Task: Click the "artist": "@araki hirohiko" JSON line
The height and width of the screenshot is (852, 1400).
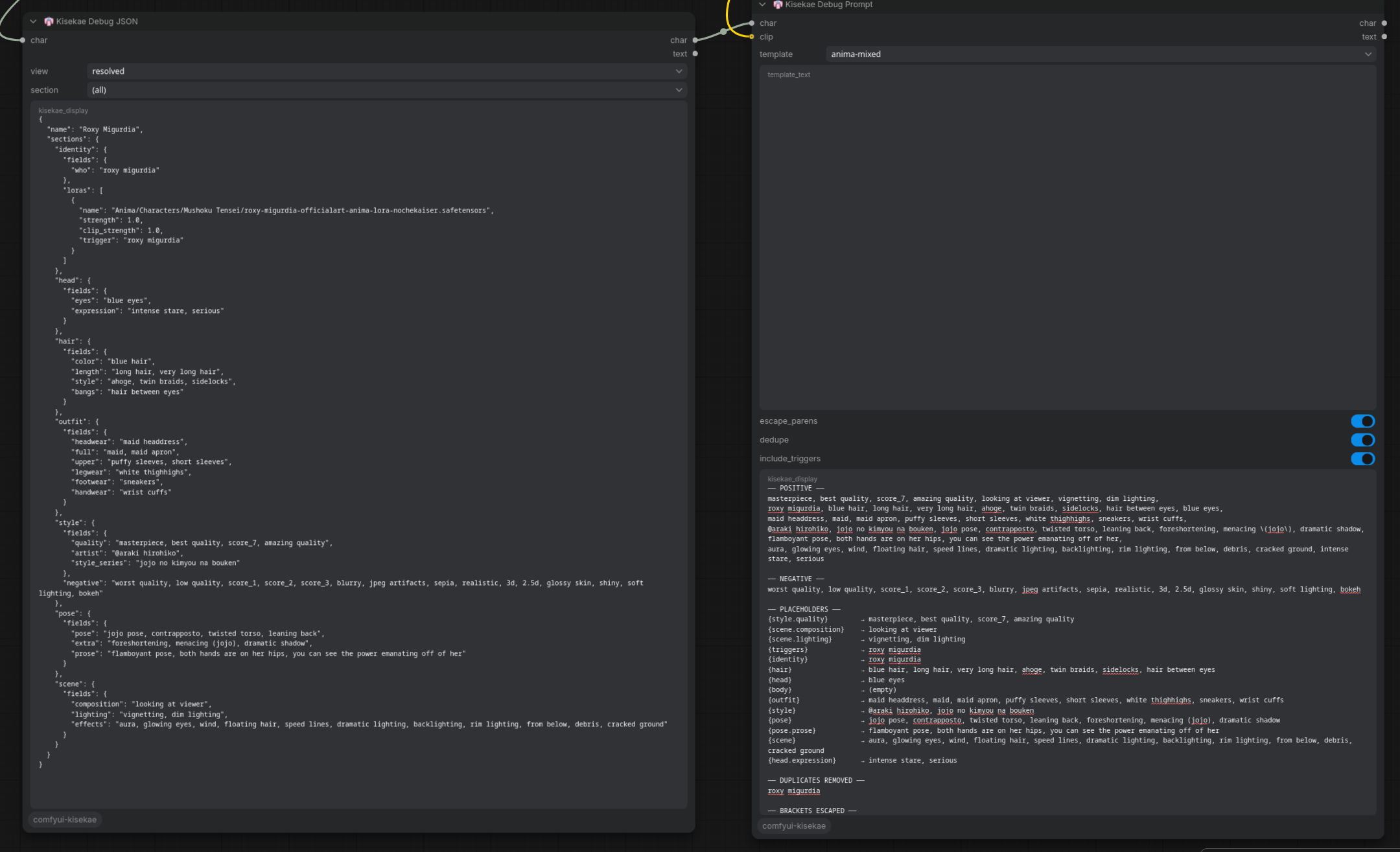Action: pyautogui.click(x=127, y=553)
